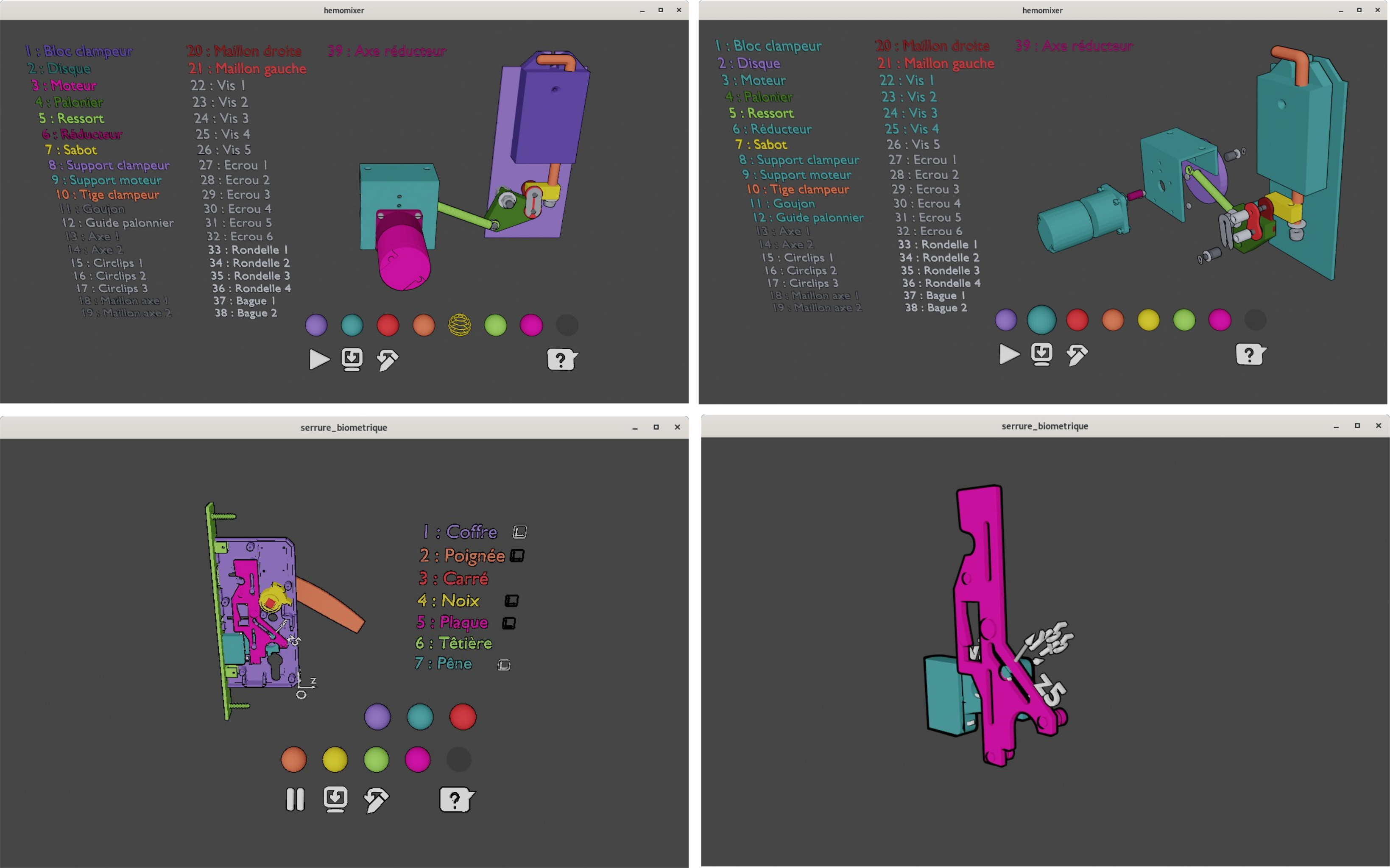Click '7 : Sabot' label in left hemomixer window

[x=71, y=150]
